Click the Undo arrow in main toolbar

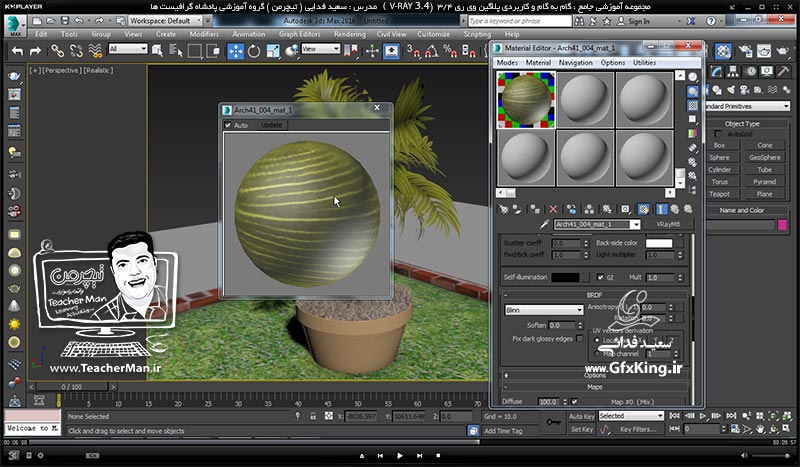coord(17,51)
